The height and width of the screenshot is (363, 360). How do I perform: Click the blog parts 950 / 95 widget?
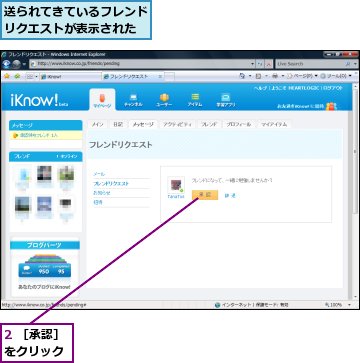(x=45, y=267)
